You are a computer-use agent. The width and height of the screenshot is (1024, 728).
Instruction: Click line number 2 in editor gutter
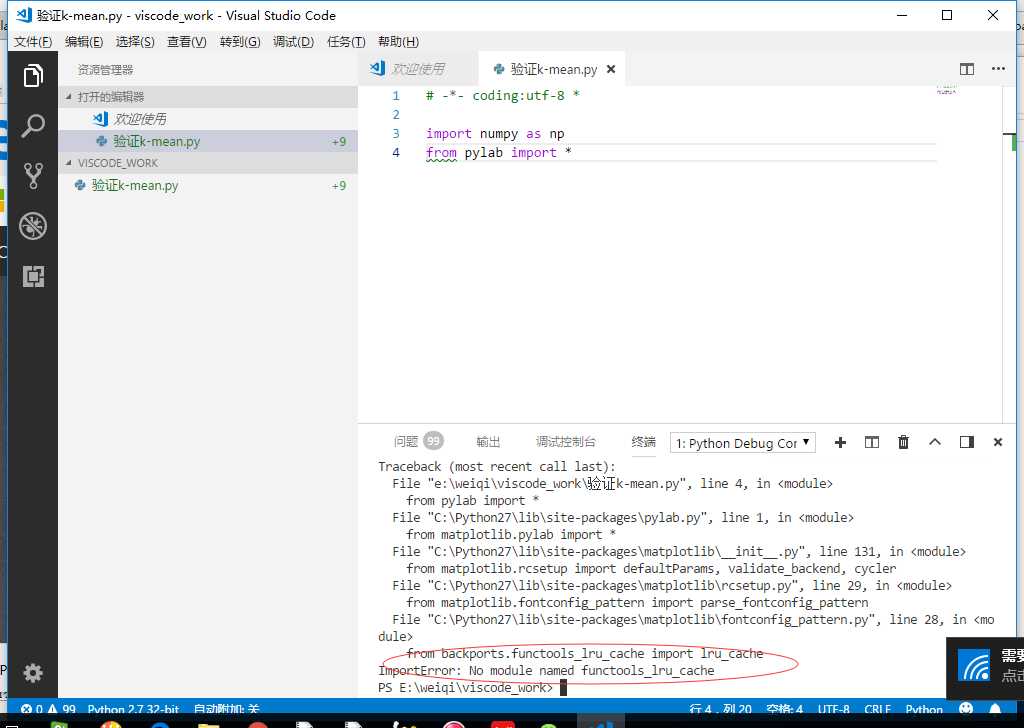[x=396, y=115]
